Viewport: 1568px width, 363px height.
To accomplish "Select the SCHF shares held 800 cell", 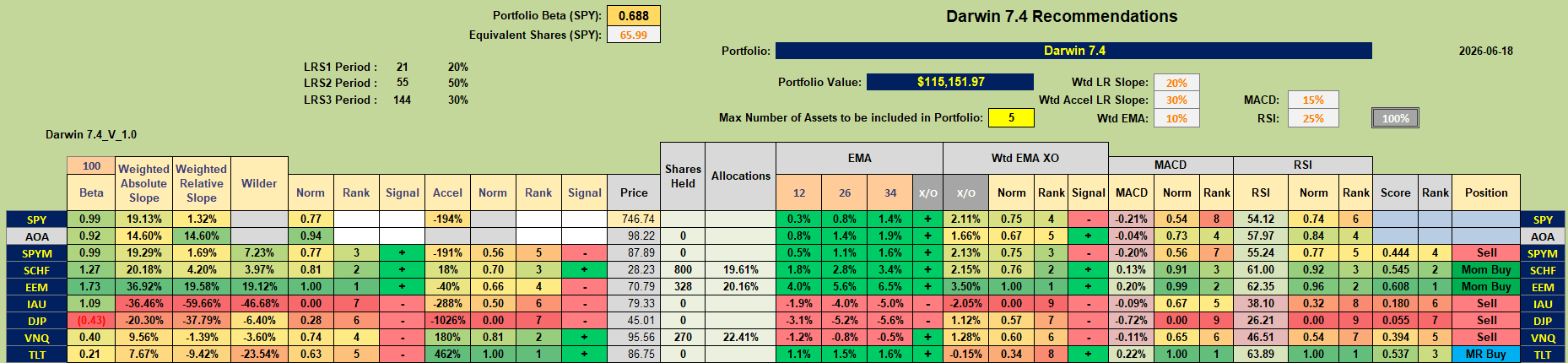I will tap(683, 270).
